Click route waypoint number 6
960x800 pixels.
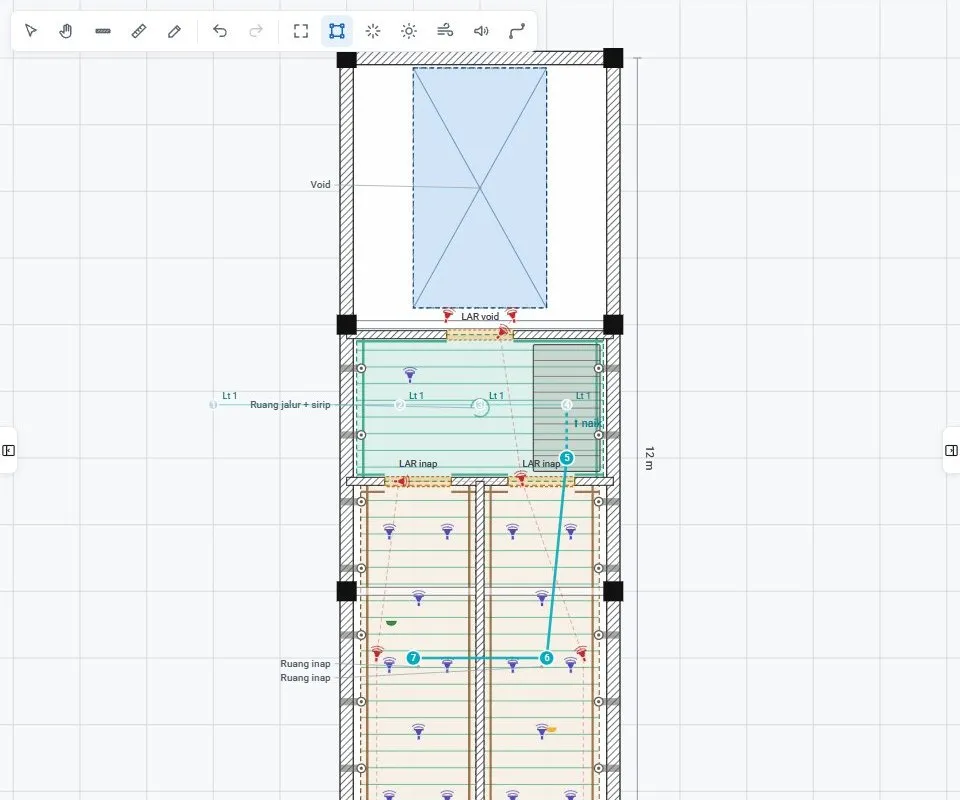pos(547,658)
